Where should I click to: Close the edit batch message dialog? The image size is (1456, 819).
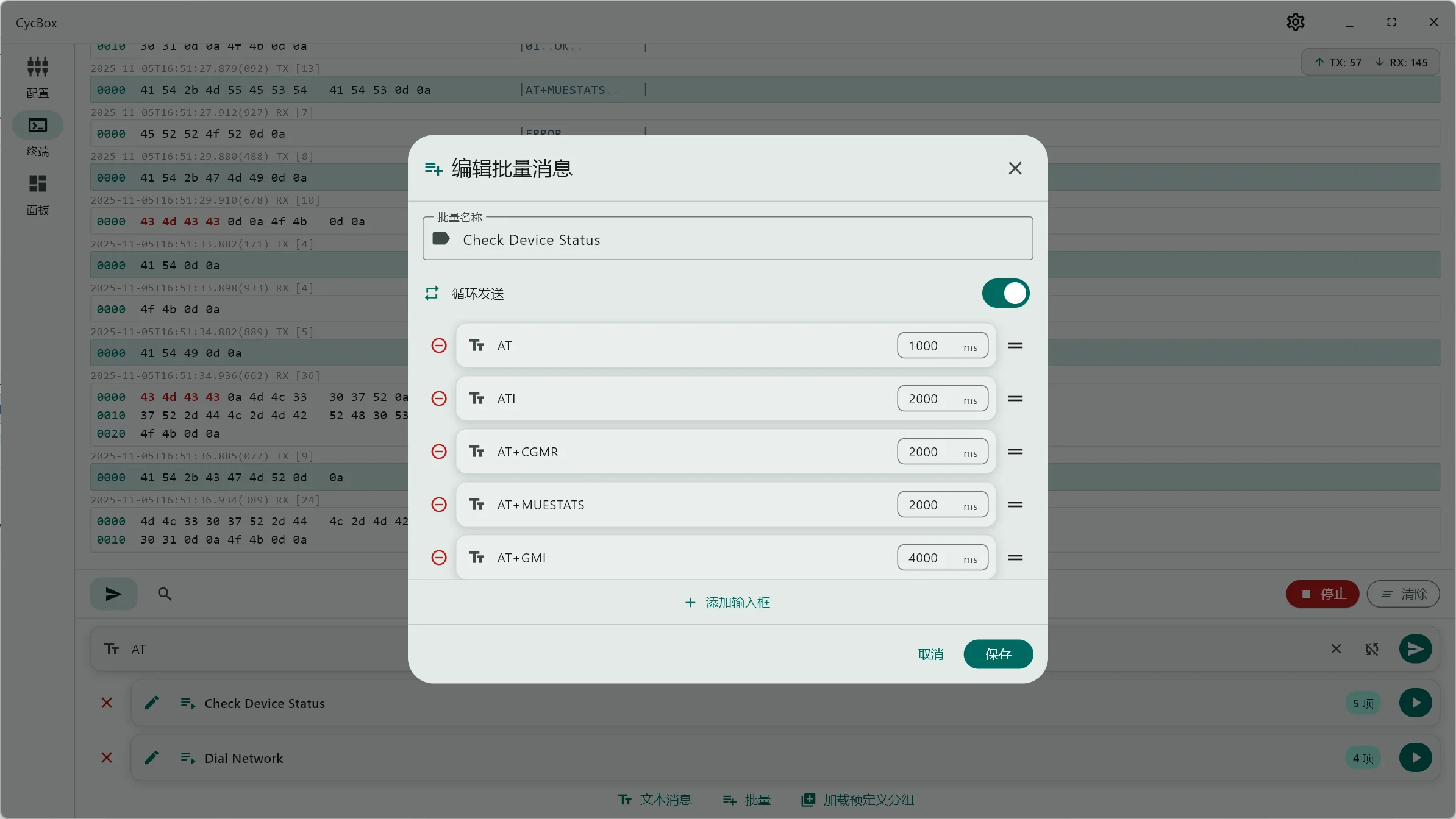(1015, 168)
